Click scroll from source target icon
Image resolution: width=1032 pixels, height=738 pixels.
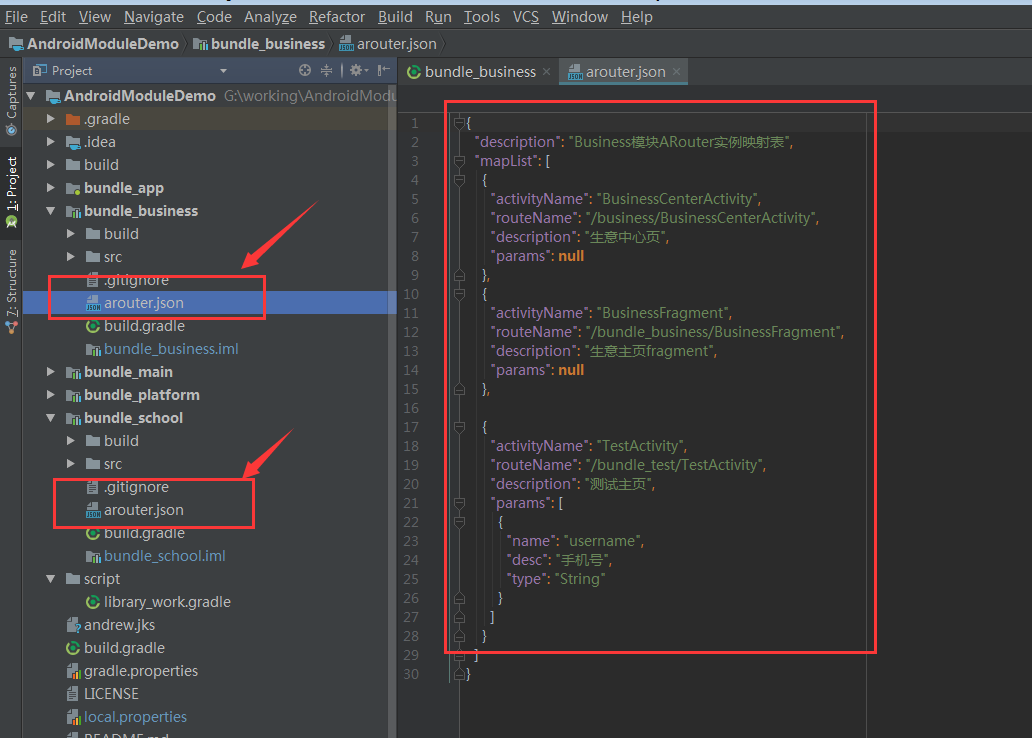click(304, 70)
